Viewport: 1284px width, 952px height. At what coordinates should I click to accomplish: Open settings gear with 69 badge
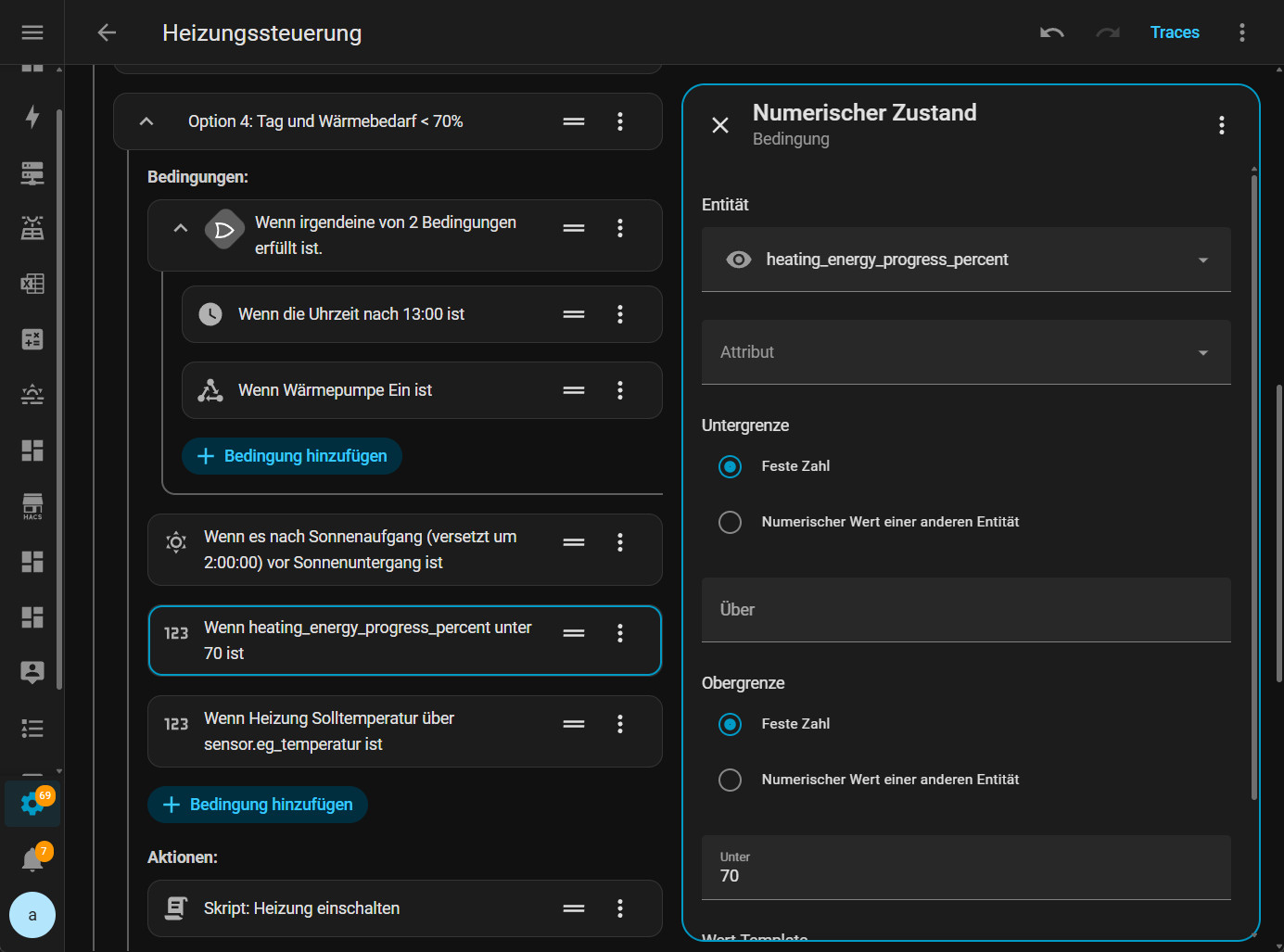(x=32, y=803)
